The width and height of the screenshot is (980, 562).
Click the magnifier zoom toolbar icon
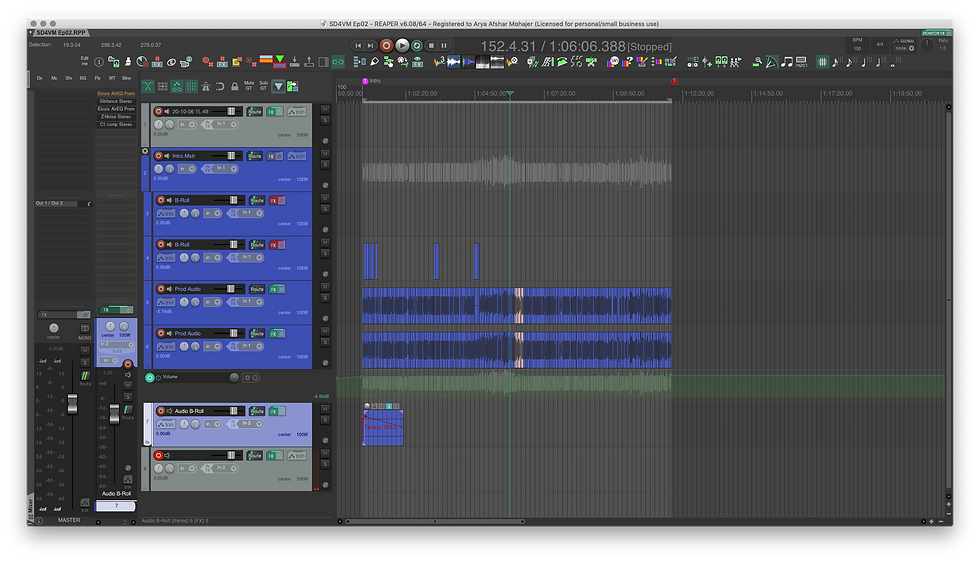757,62
